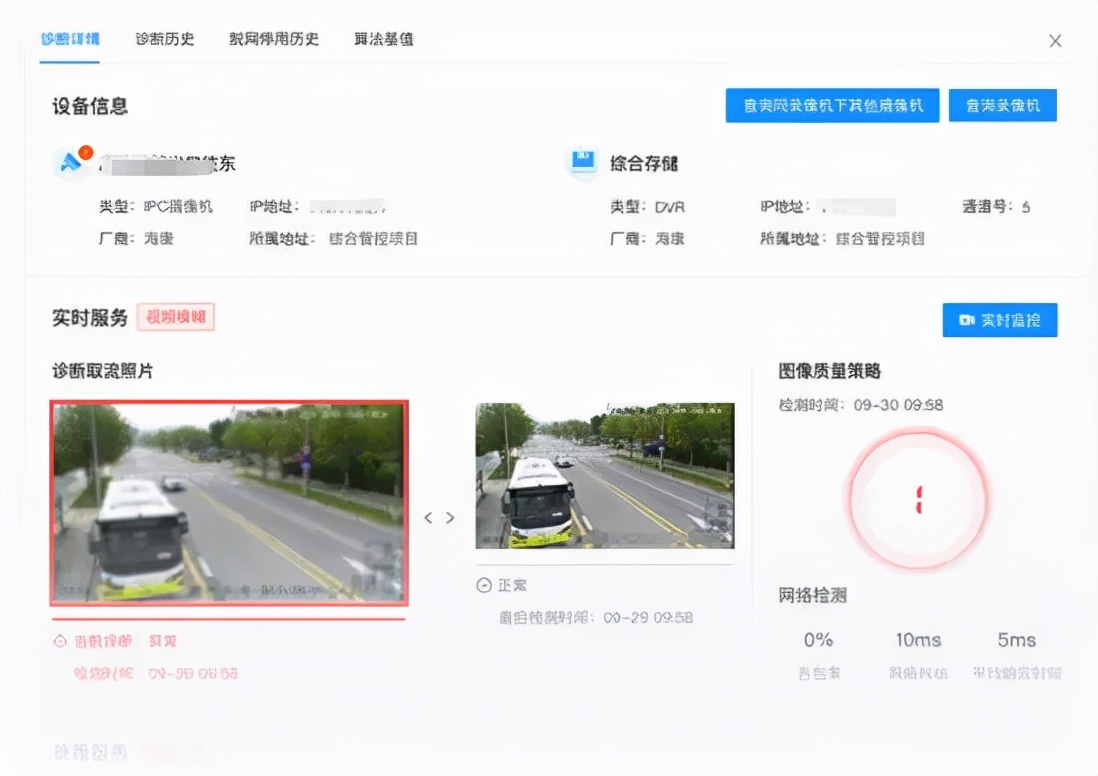Screen dimensions: 1098x776
Task: Click the camera device icon with orange badge
Action: [x=73, y=162]
